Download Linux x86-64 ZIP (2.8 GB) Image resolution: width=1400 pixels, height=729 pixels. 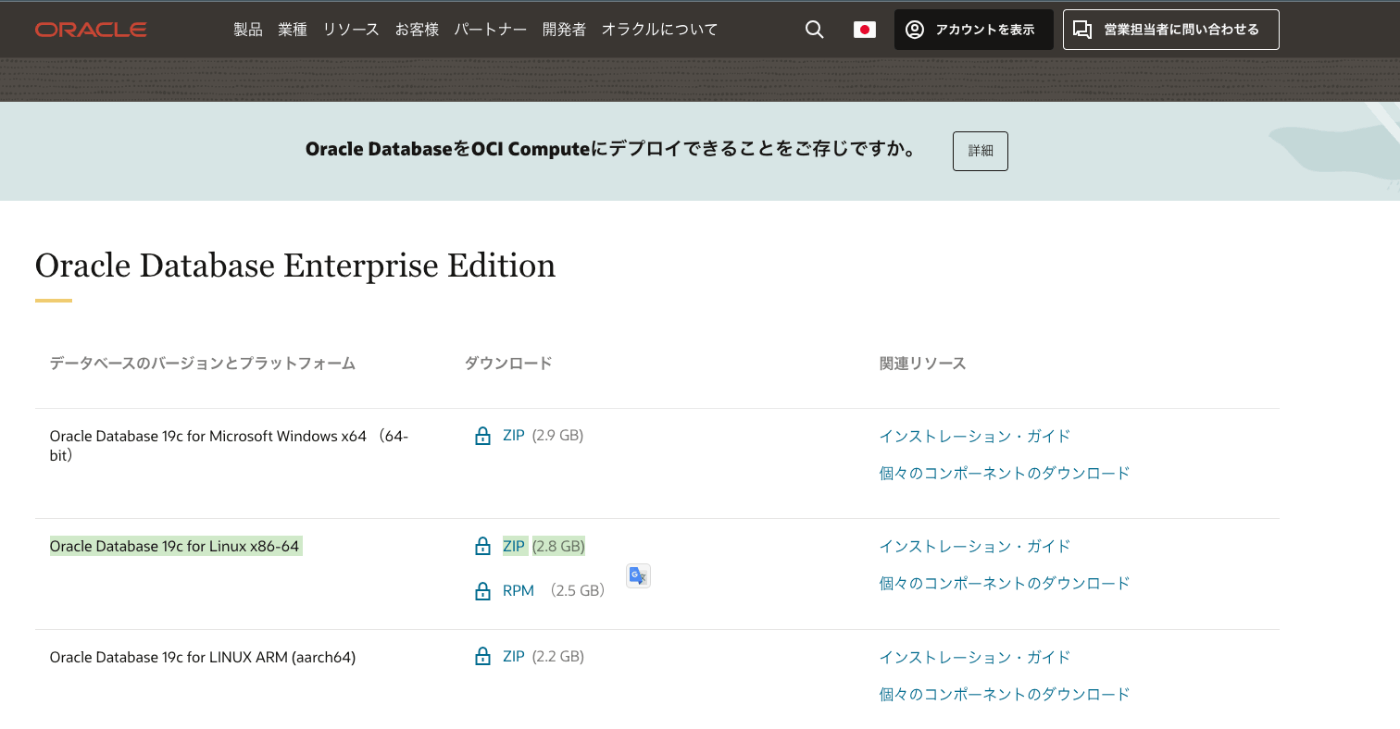pyautogui.click(x=514, y=547)
